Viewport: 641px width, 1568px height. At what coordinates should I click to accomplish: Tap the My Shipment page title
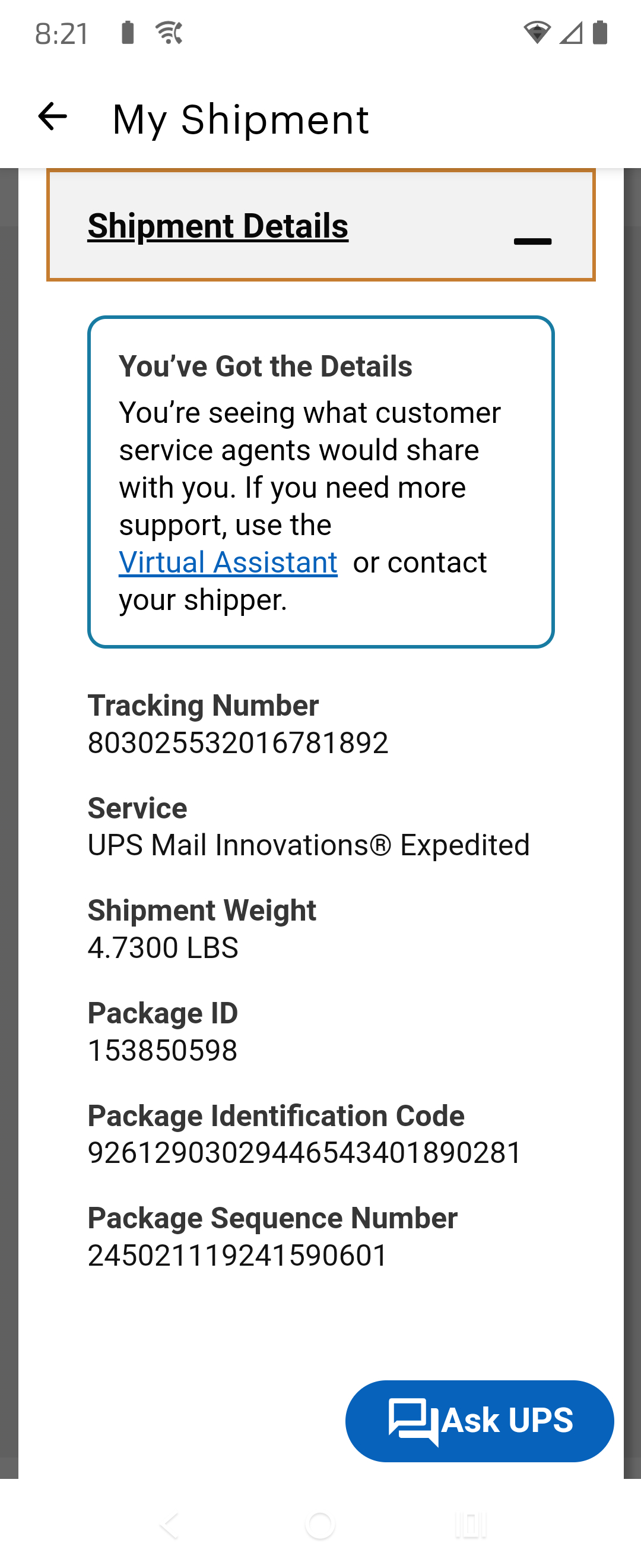click(240, 119)
